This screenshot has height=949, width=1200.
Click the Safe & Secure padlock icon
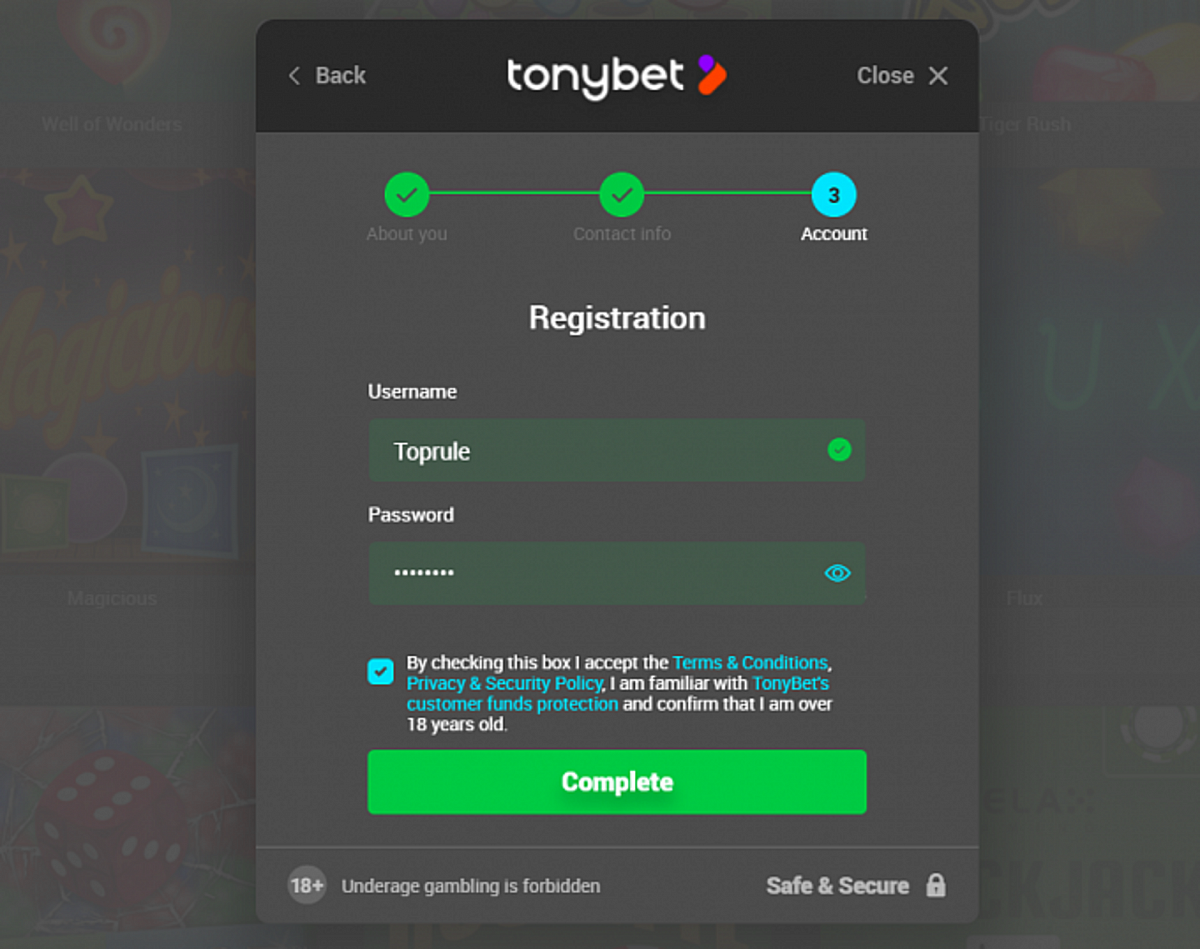(936, 885)
